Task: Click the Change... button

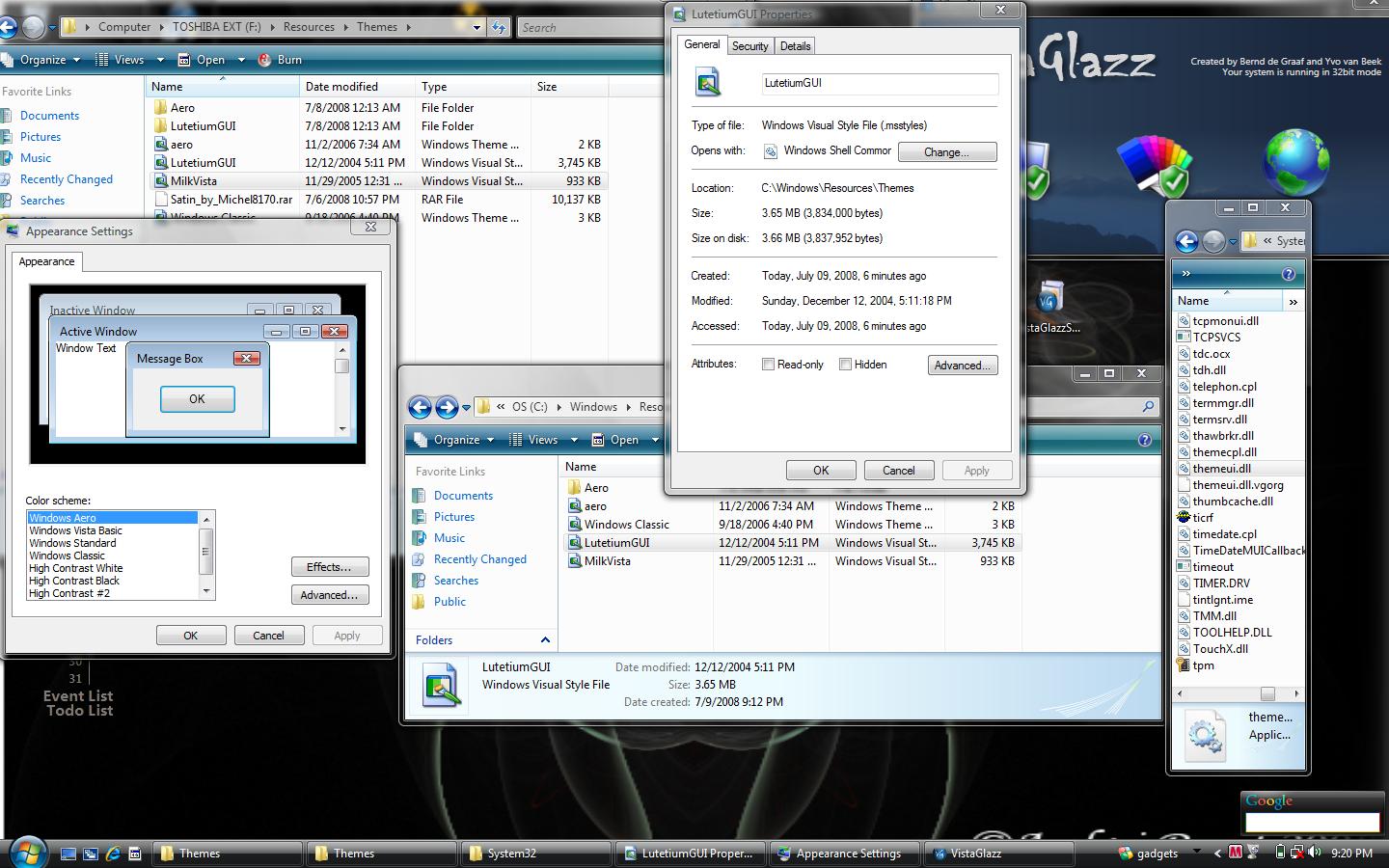Action: coord(946,152)
